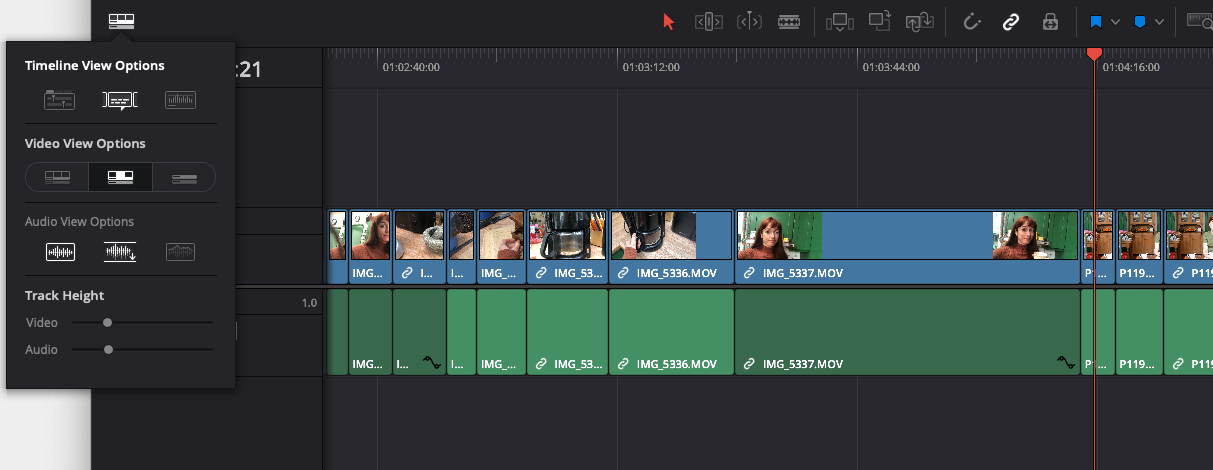Click the Overwrite Clip toolbar icon
Viewport: 1213px width, 470px height.
[879, 21]
